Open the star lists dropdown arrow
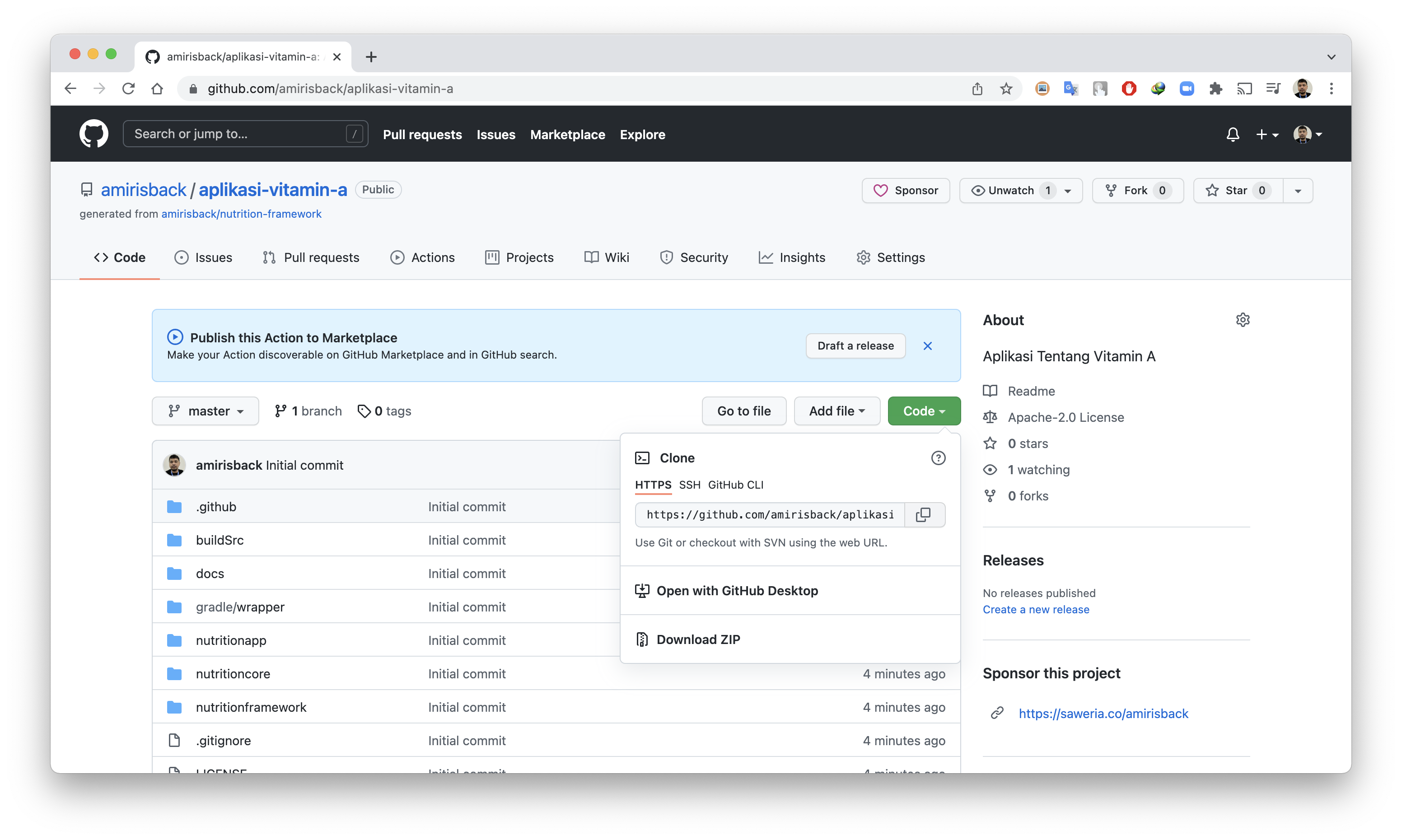The image size is (1402, 840). click(x=1298, y=191)
